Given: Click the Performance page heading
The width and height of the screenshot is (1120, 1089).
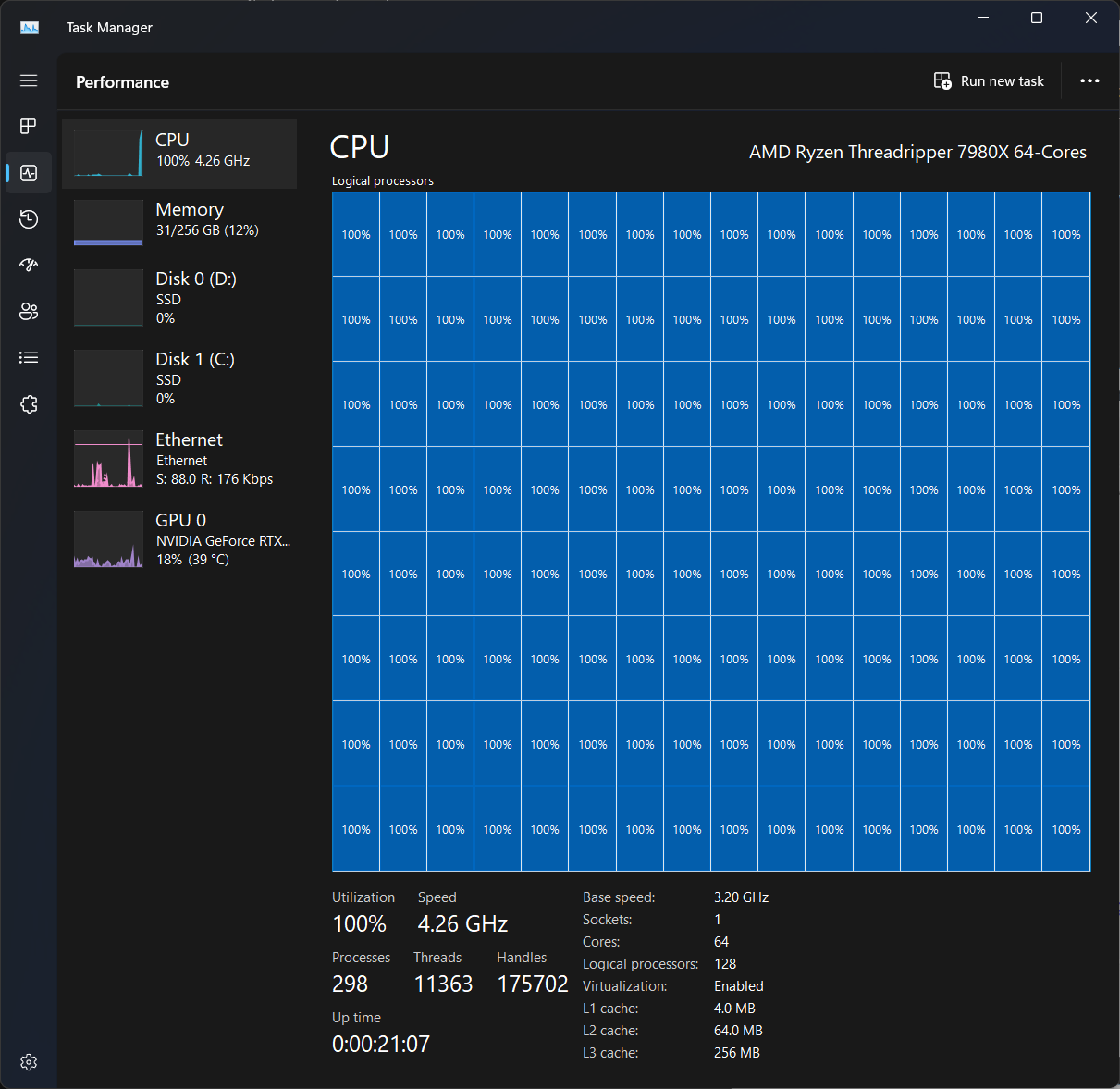Looking at the screenshot, I should tap(122, 82).
